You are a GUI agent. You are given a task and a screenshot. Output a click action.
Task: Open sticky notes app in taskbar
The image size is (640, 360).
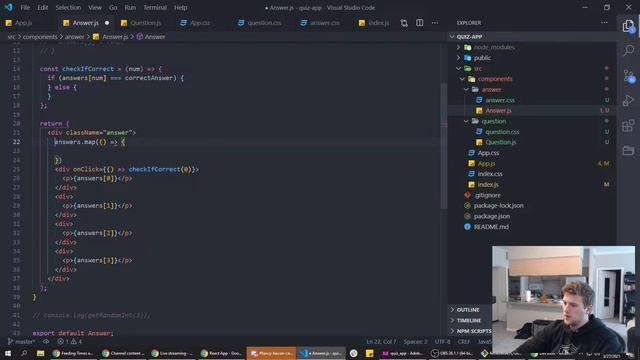point(370,353)
